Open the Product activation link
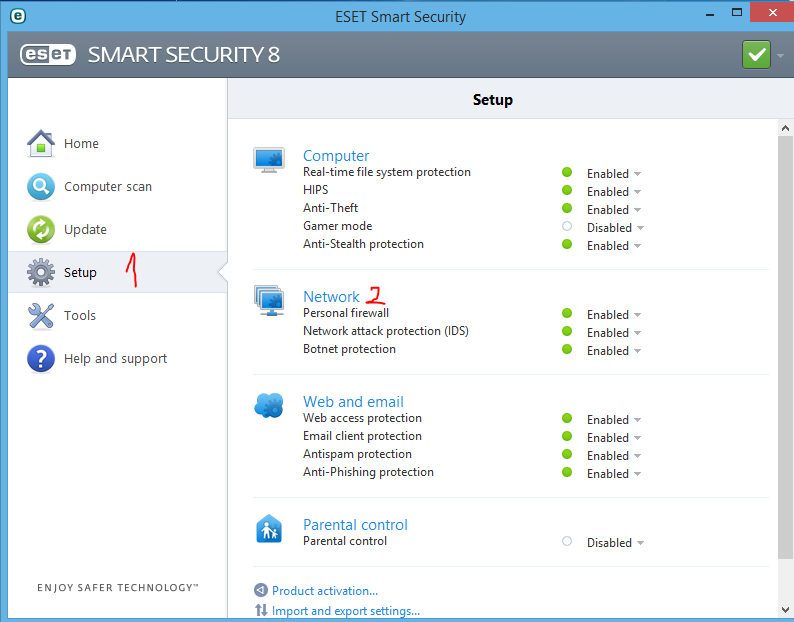794x622 pixels. (325, 591)
